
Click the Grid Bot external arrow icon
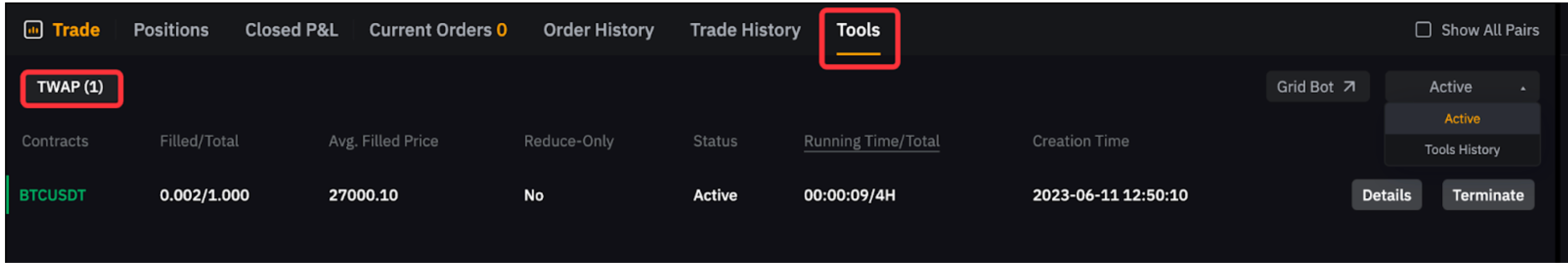(1349, 87)
